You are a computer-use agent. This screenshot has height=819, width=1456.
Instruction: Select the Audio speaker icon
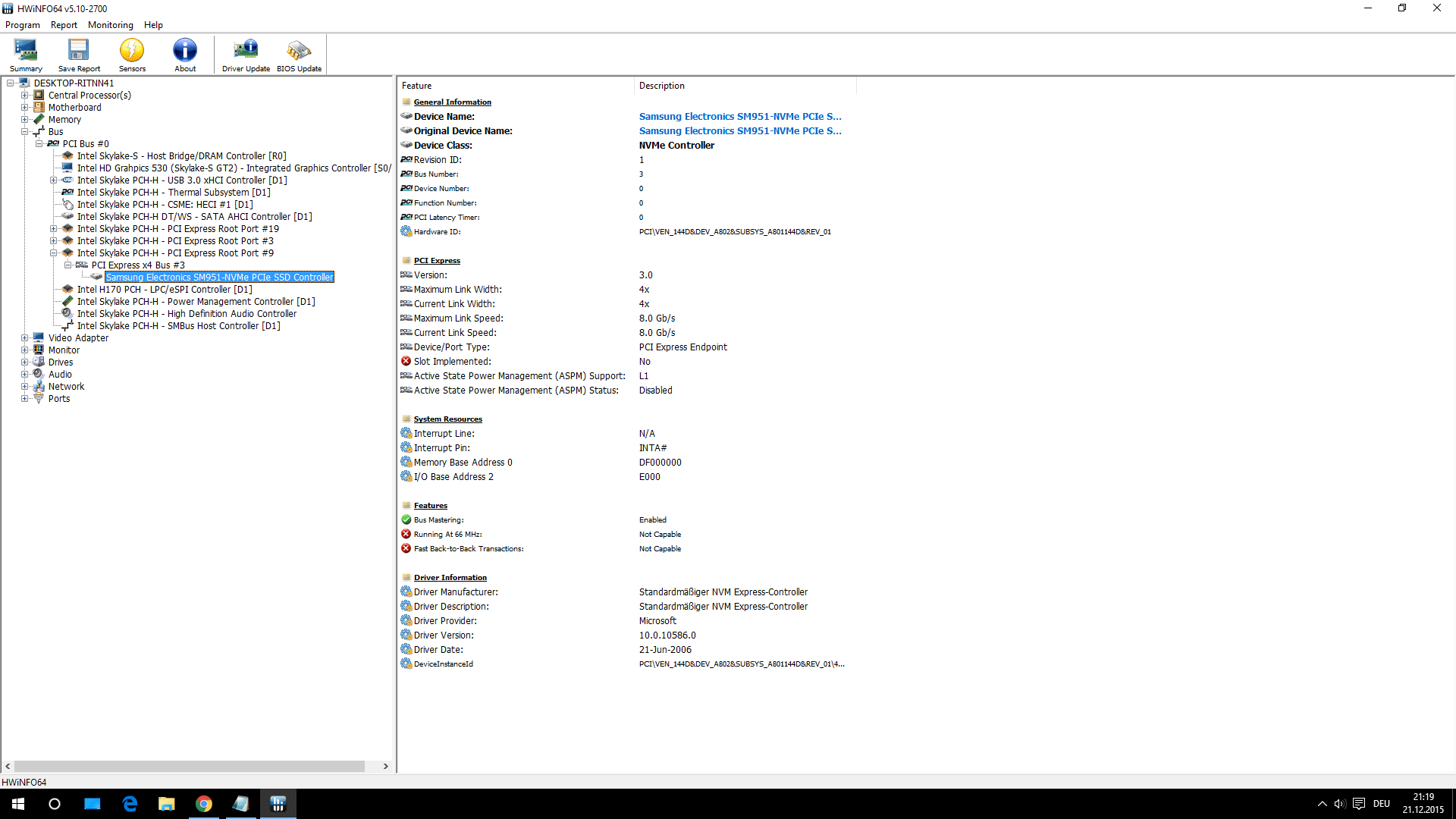pos(39,375)
